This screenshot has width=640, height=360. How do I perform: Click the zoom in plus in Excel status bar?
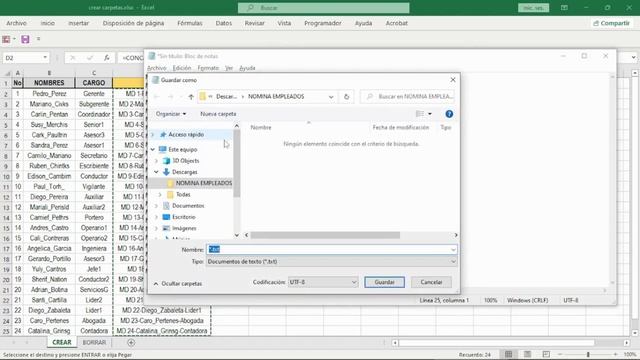pyautogui.click(x=616, y=354)
